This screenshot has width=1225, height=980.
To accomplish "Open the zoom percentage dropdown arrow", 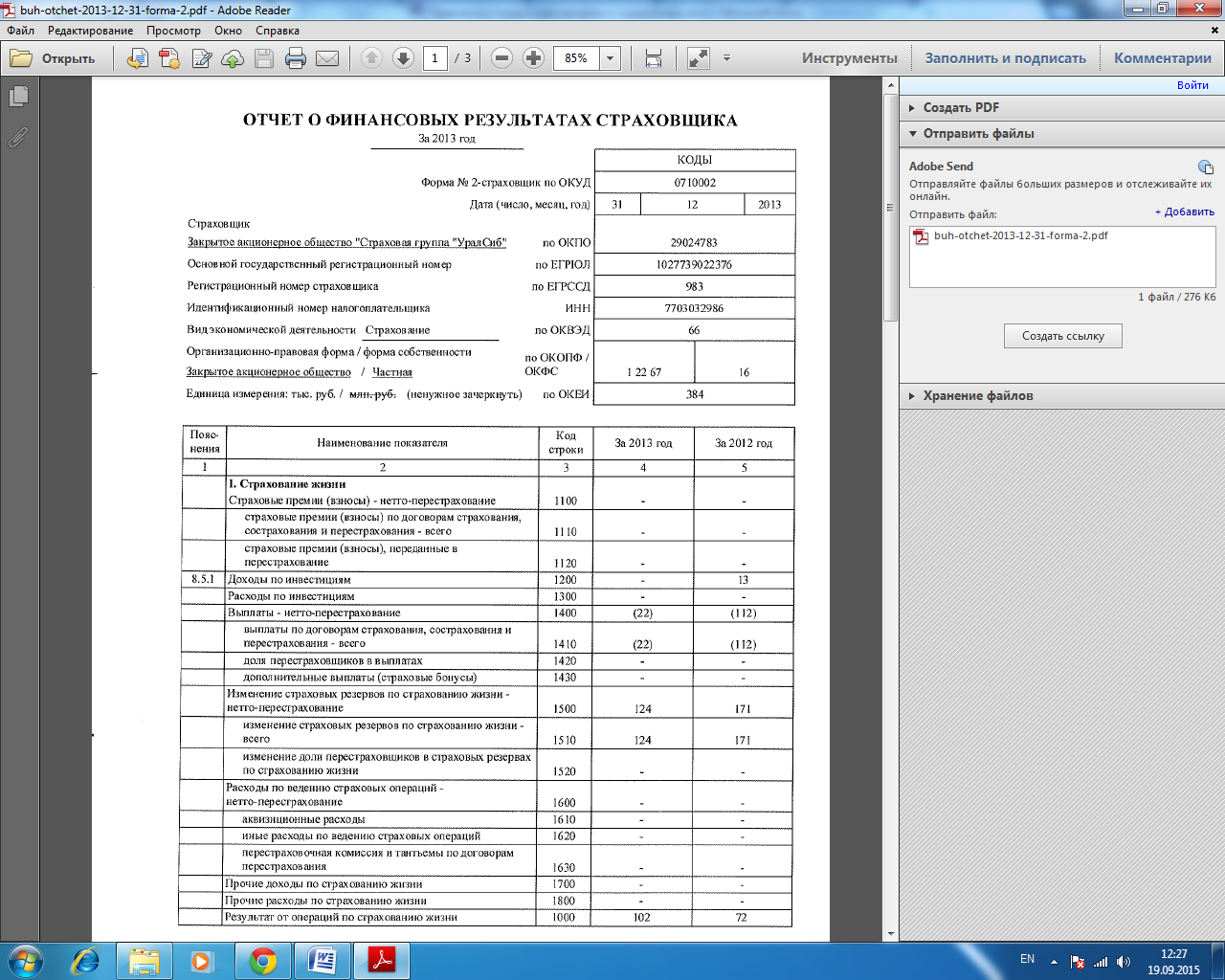I will (611, 58).
